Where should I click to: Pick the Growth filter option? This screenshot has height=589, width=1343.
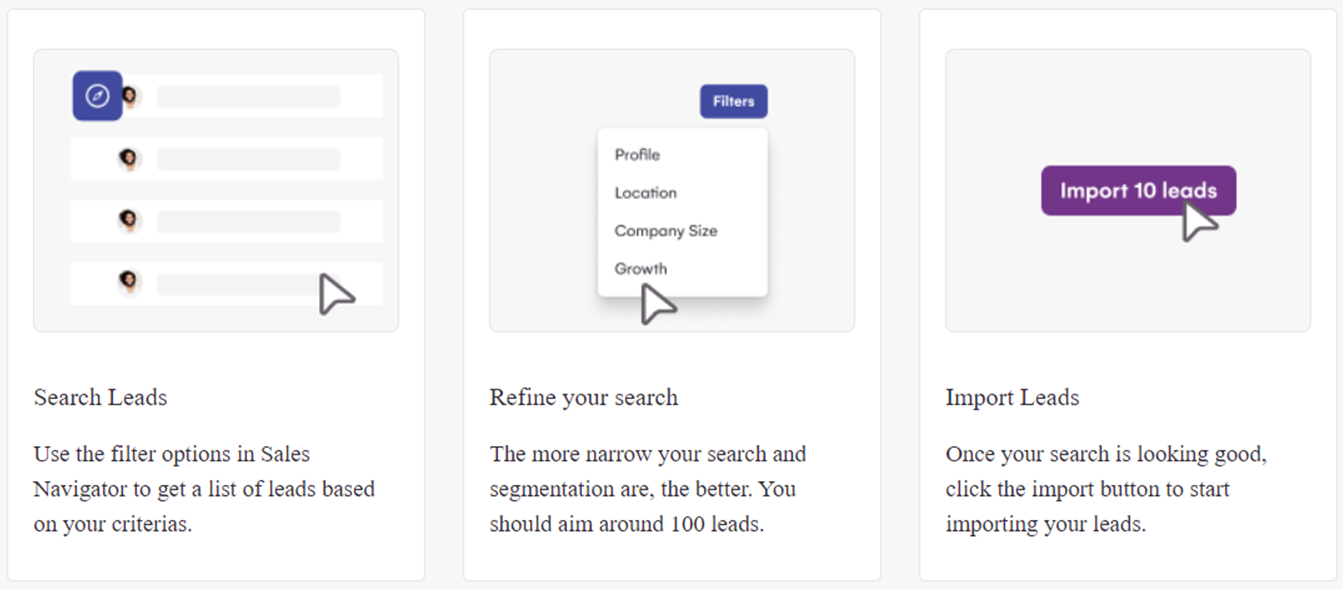(x=640, y=269)
